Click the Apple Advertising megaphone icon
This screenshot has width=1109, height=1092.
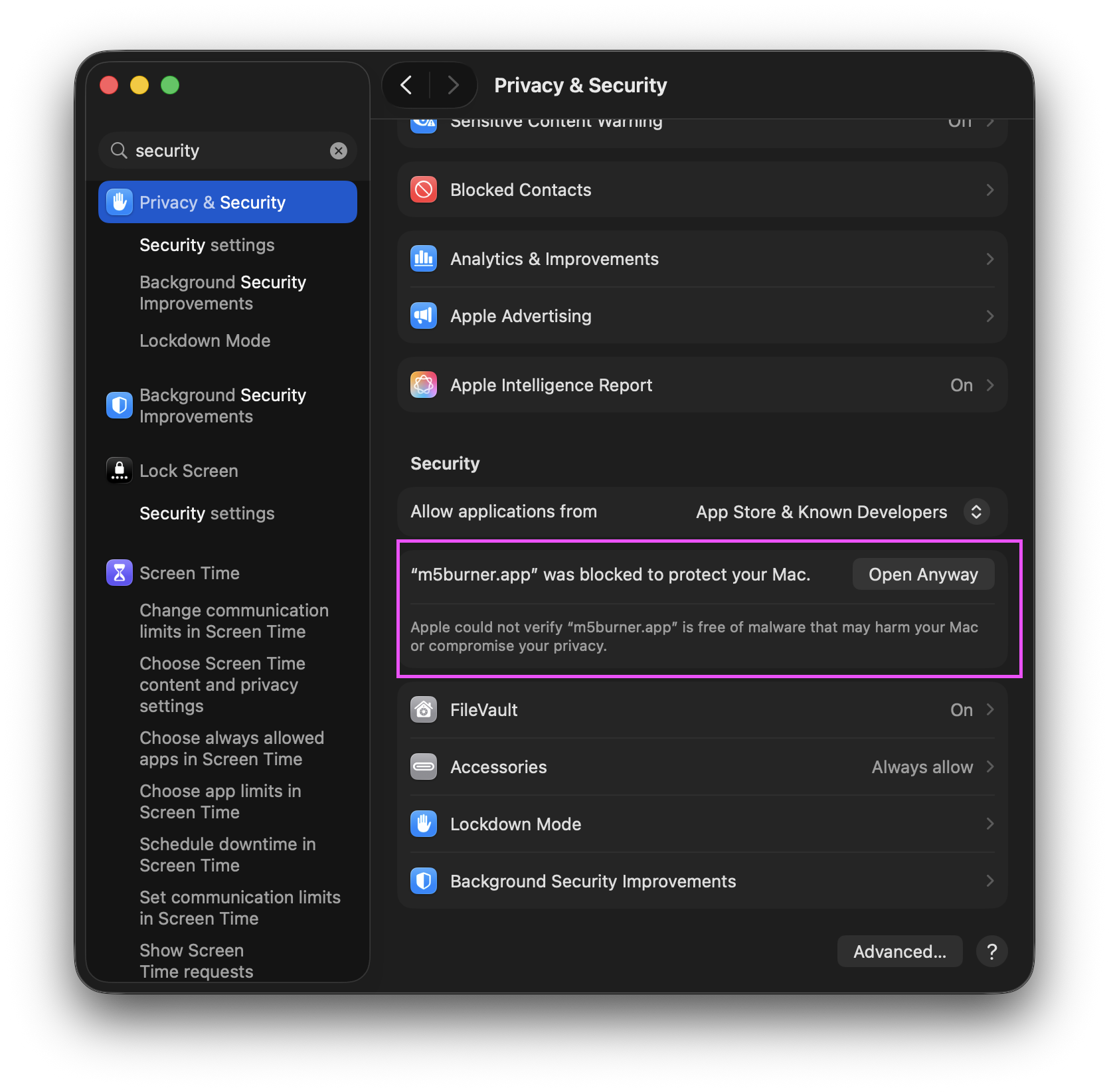[x=424, y=316]
